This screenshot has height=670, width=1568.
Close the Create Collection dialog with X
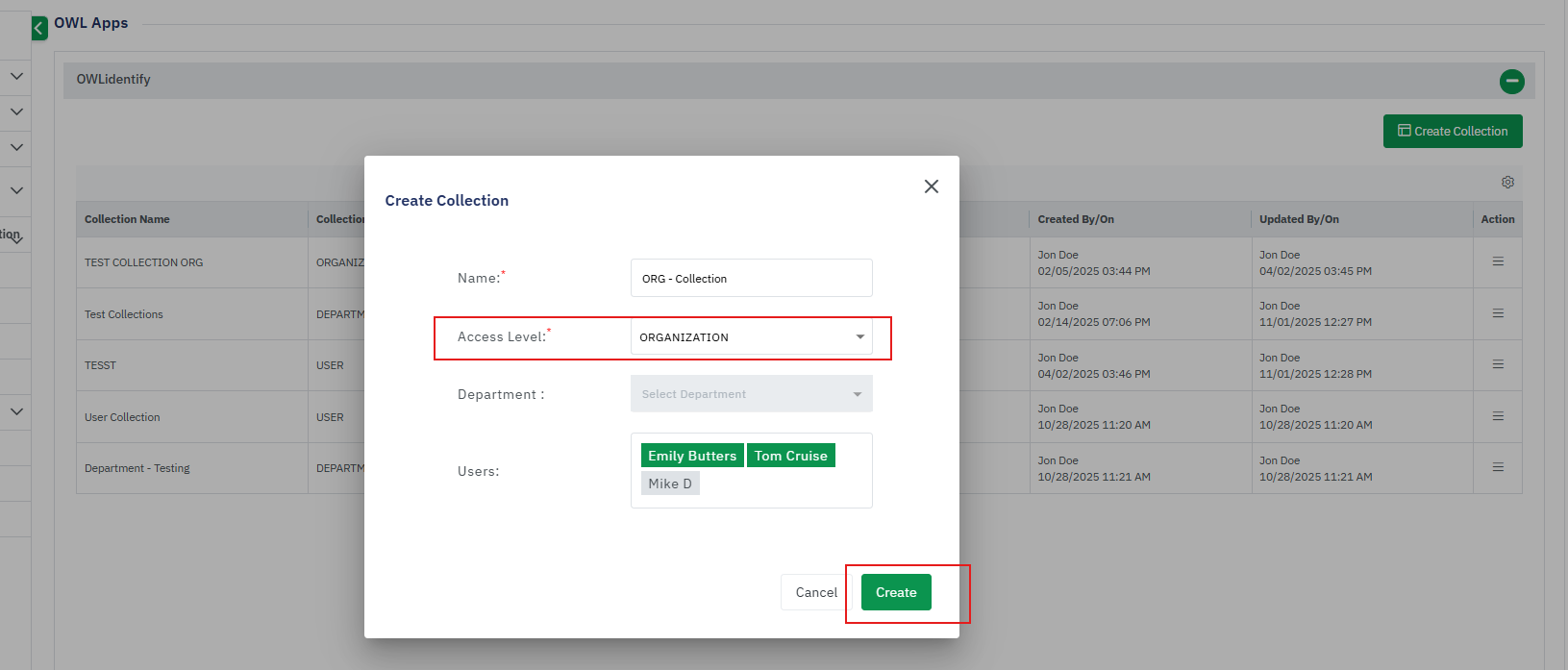(931, 186)
